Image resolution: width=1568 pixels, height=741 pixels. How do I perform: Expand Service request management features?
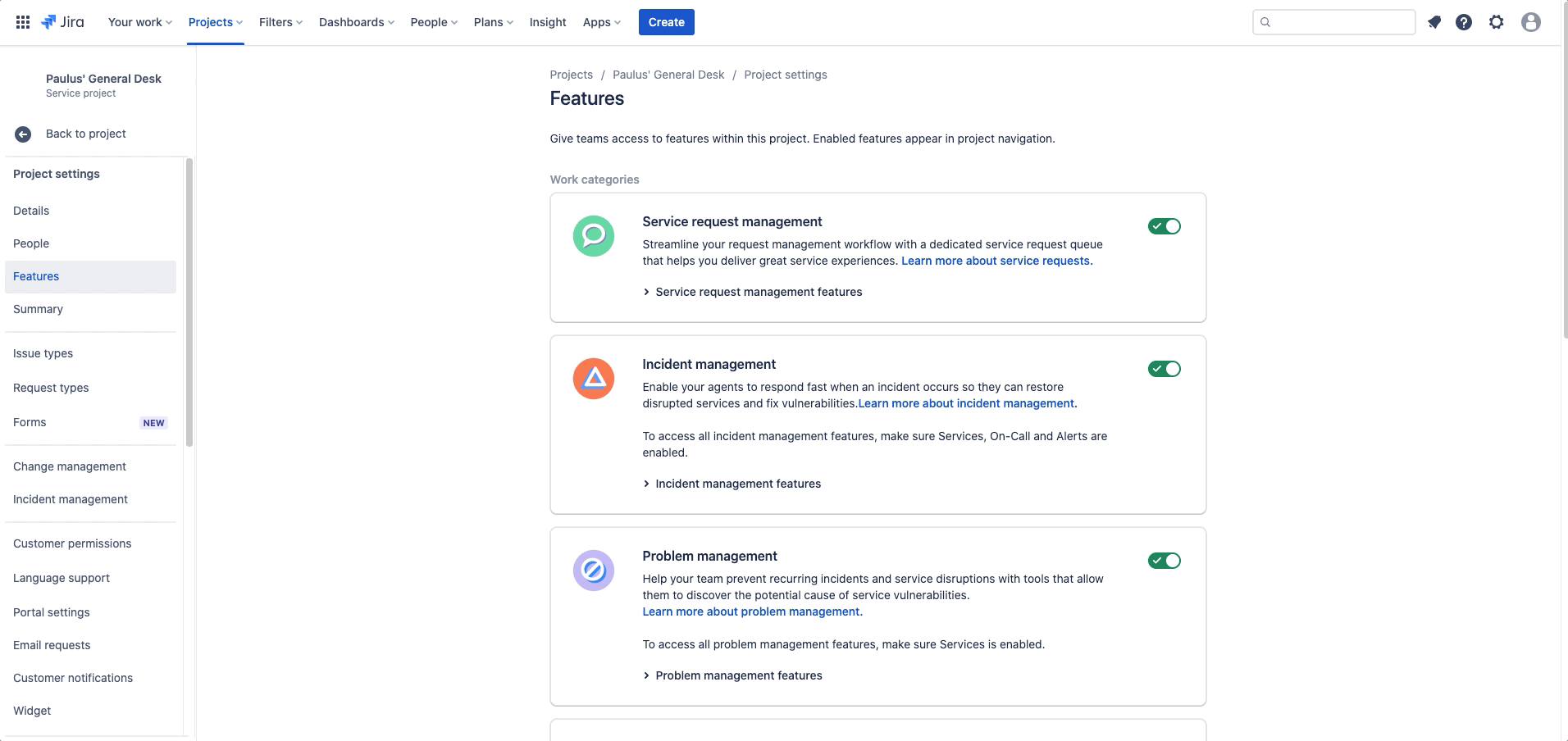(752, 292)
